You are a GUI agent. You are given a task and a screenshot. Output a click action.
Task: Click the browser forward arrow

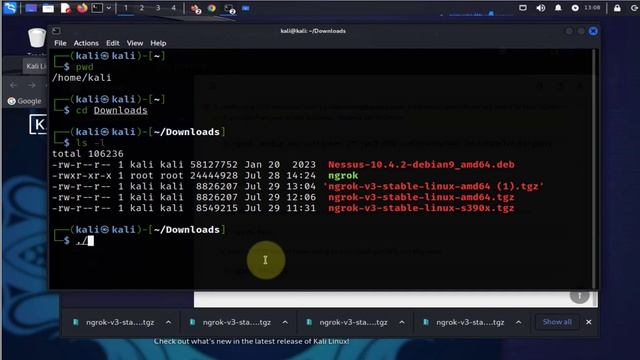pos(31,85)
